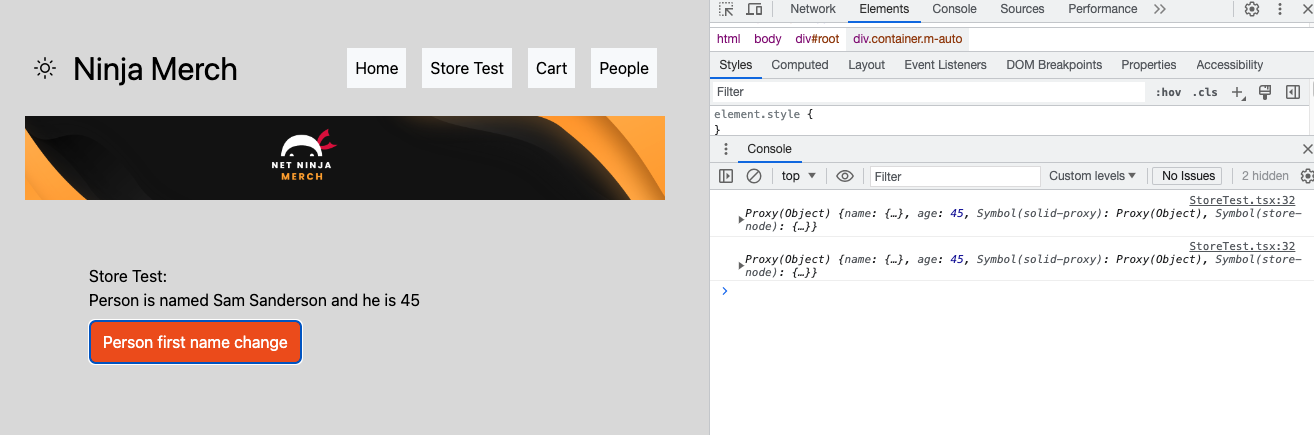This screenshot has height=435, width=1314.
Task: Clear the console with the ban icon
Action: coord(754,176)
